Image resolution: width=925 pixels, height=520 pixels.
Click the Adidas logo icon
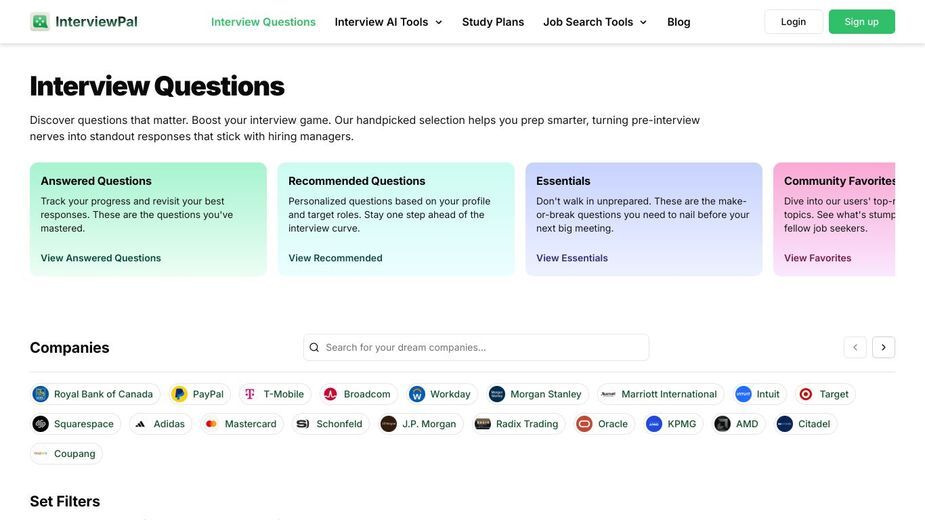click(140, 424)
